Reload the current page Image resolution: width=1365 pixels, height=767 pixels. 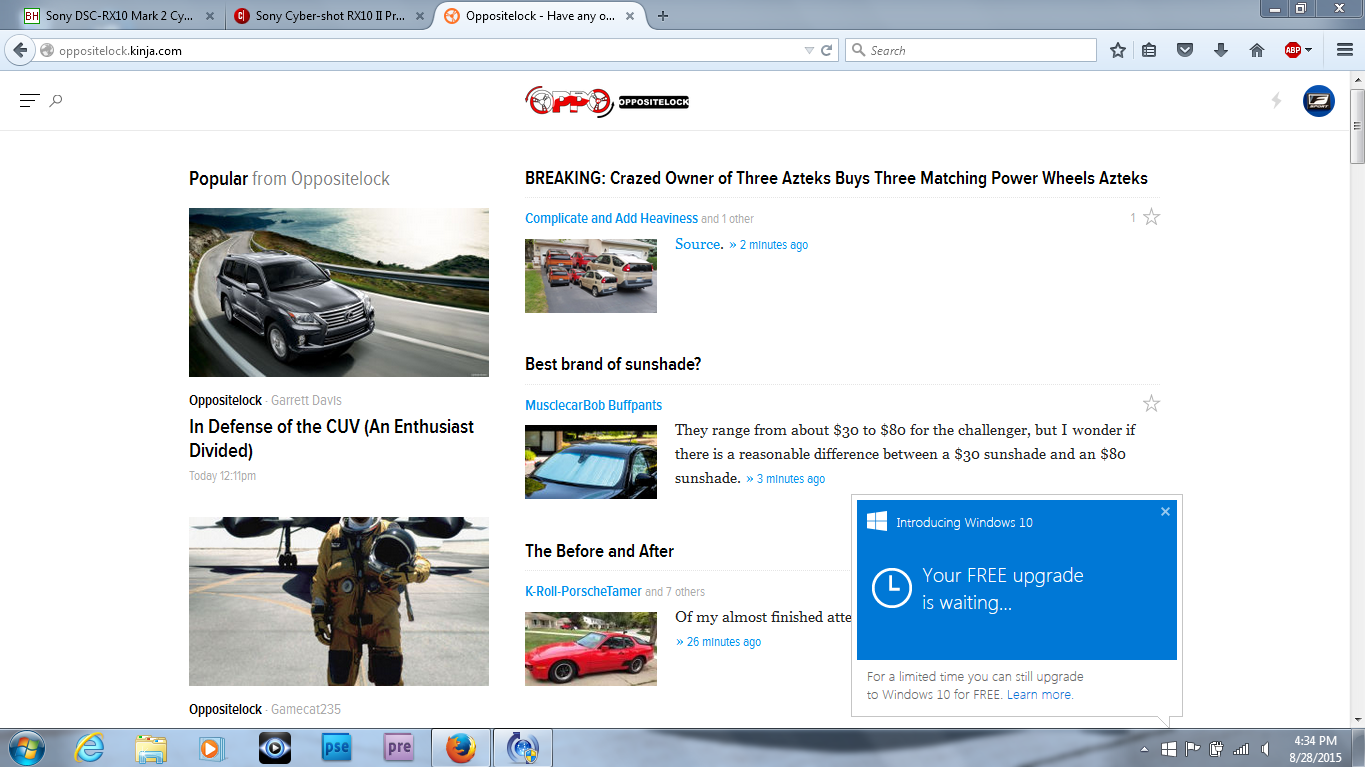tap(827, 50)
